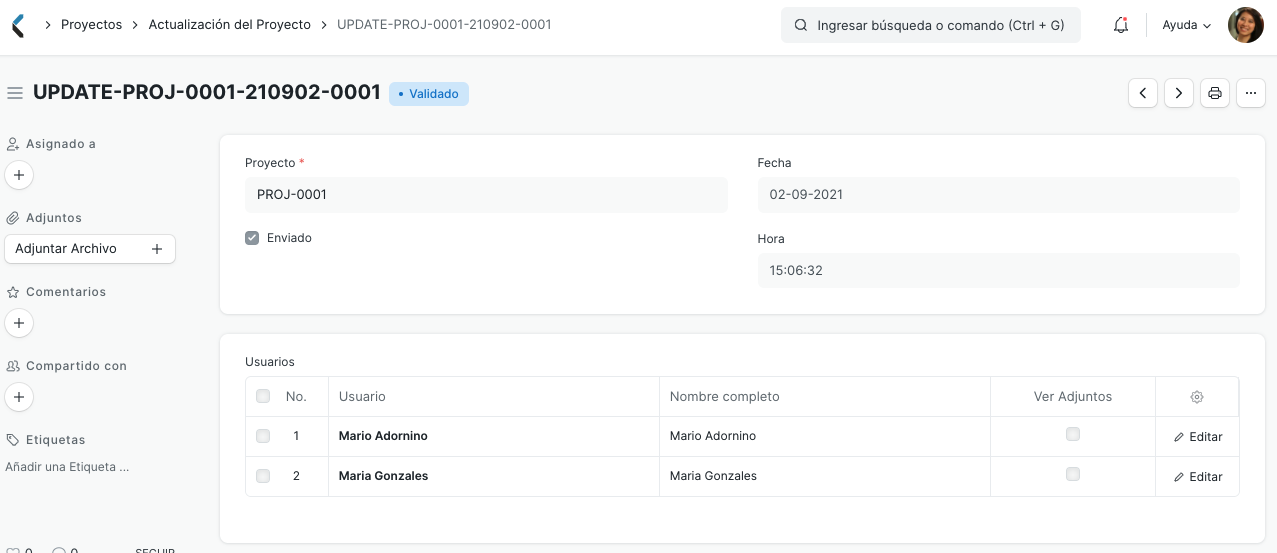Add an assignee under Asignado a
Image resolution: width=1277 pixels, height=553 pixels.
tap(19, 175)
